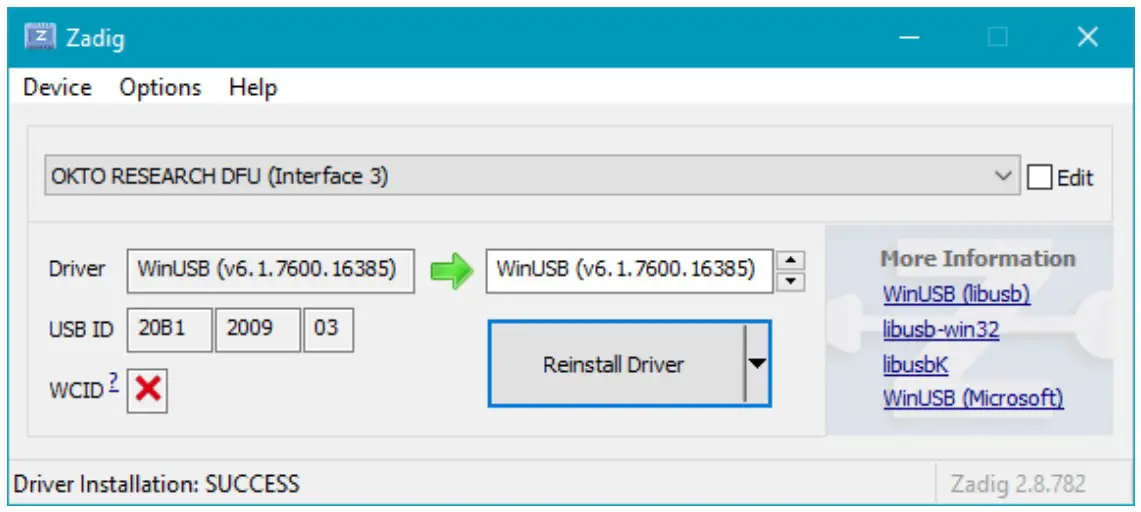Open the WinUSB (Microsoft) link
The width and height of the screenshot is (1141, 512).
(973, 398)
